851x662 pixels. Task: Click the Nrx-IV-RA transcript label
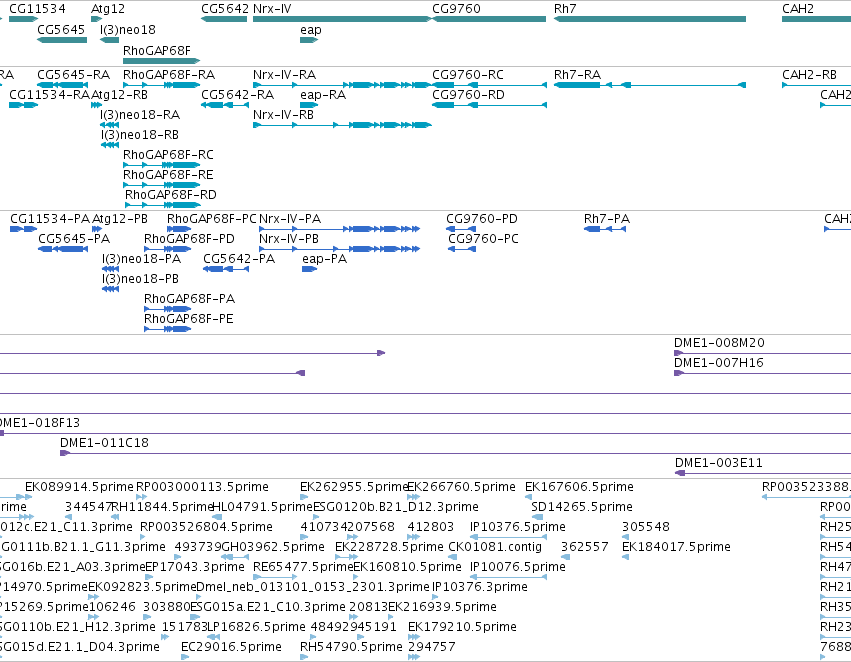284,74
